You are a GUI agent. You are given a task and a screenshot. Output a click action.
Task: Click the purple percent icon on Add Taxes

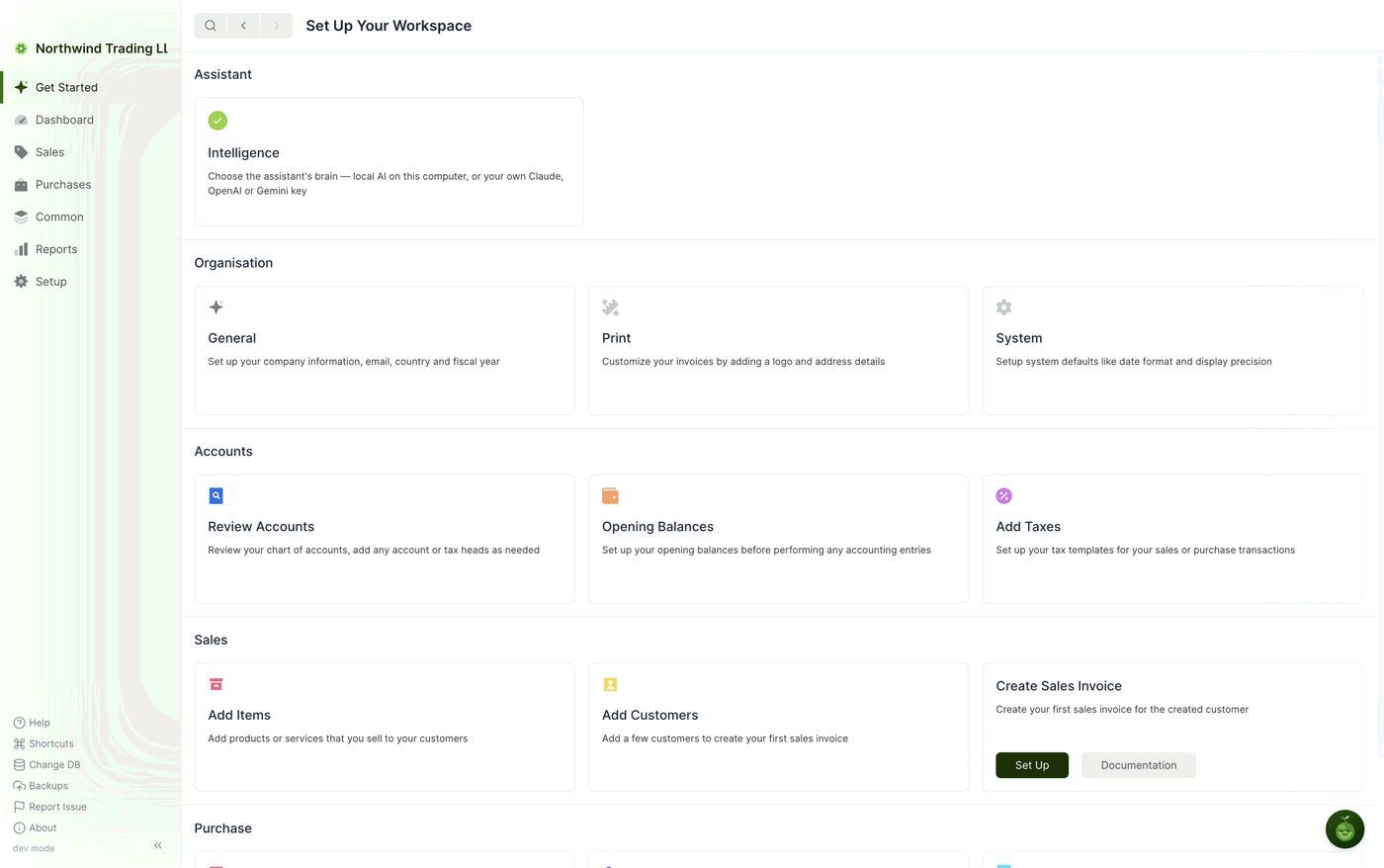point(1003,496)
